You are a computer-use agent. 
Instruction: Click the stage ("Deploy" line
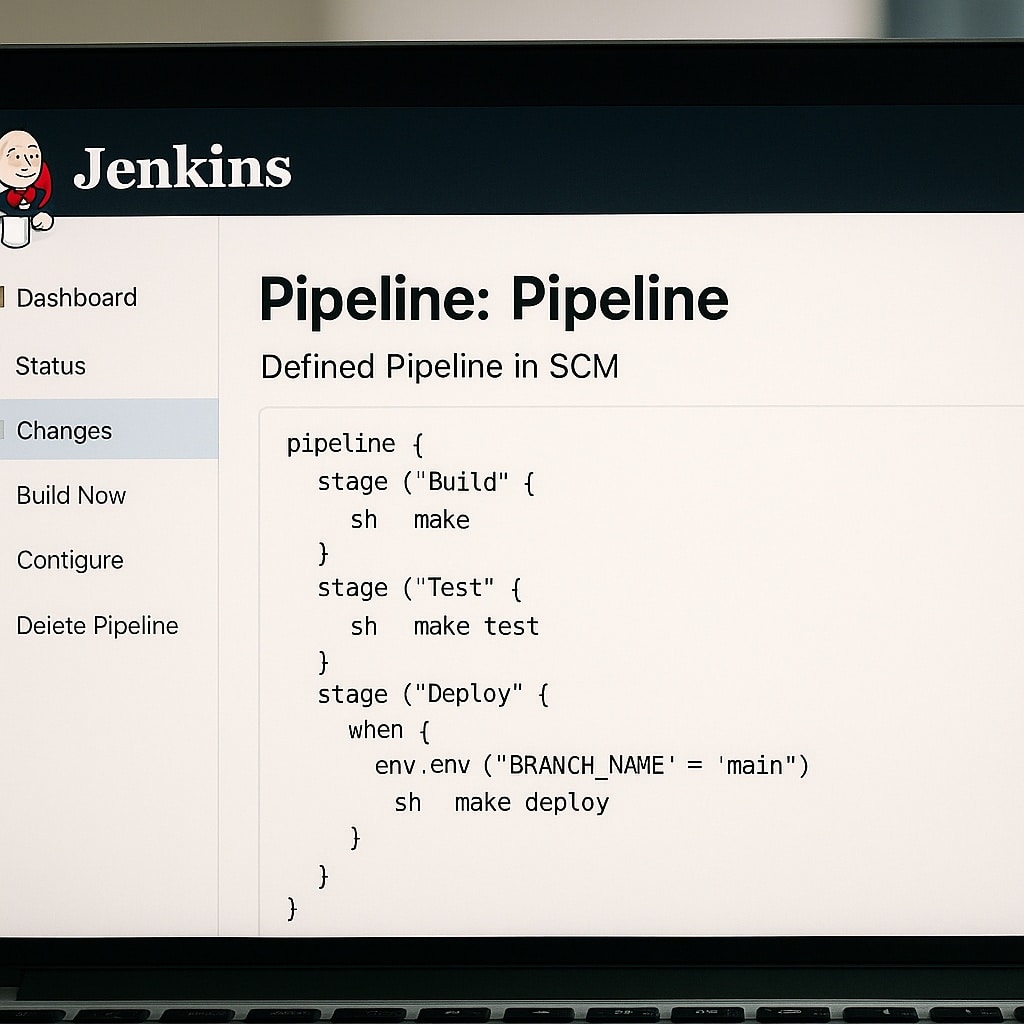[433, 694]
